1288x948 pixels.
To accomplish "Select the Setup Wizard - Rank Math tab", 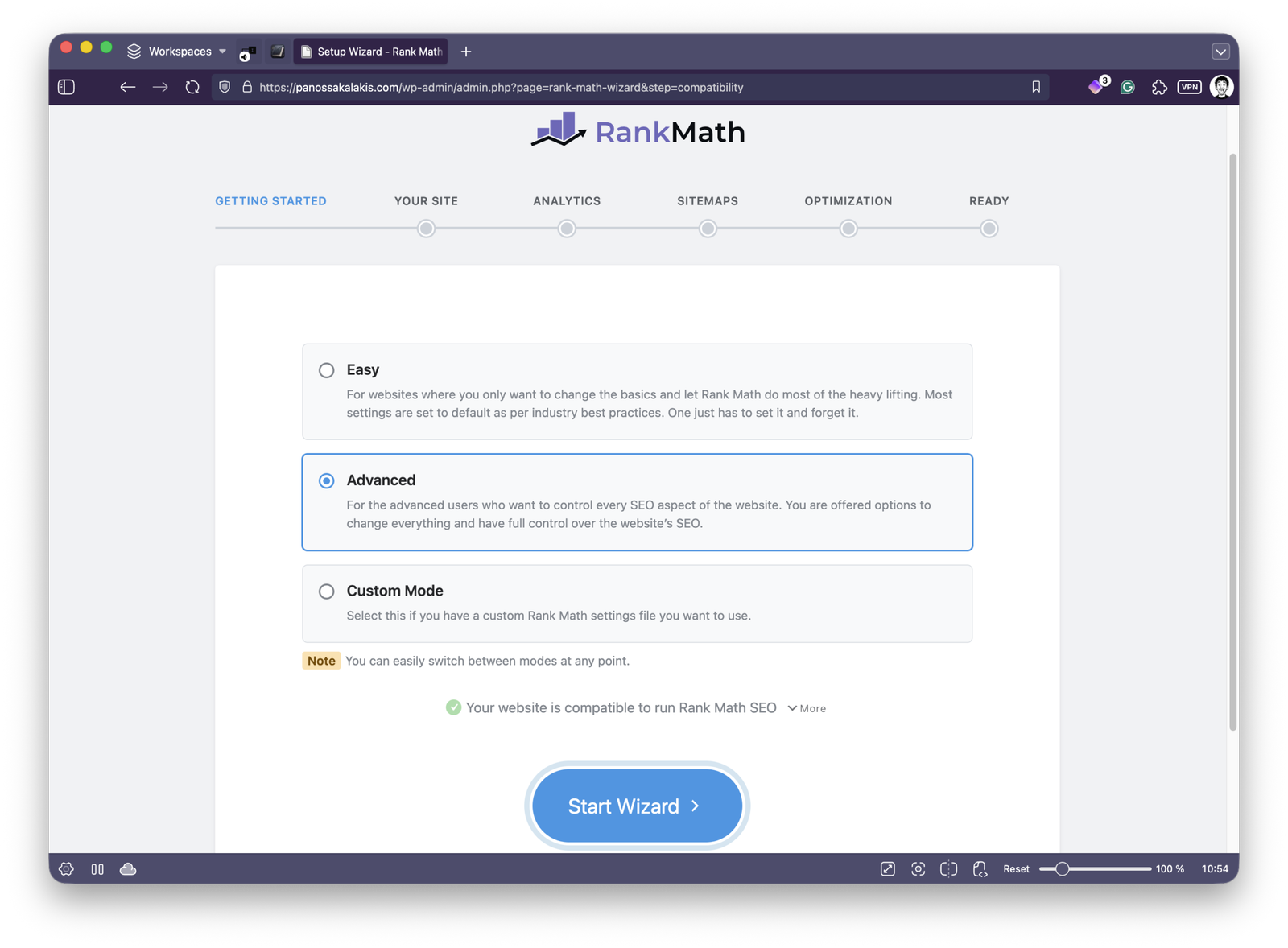I will click(371, 52).
